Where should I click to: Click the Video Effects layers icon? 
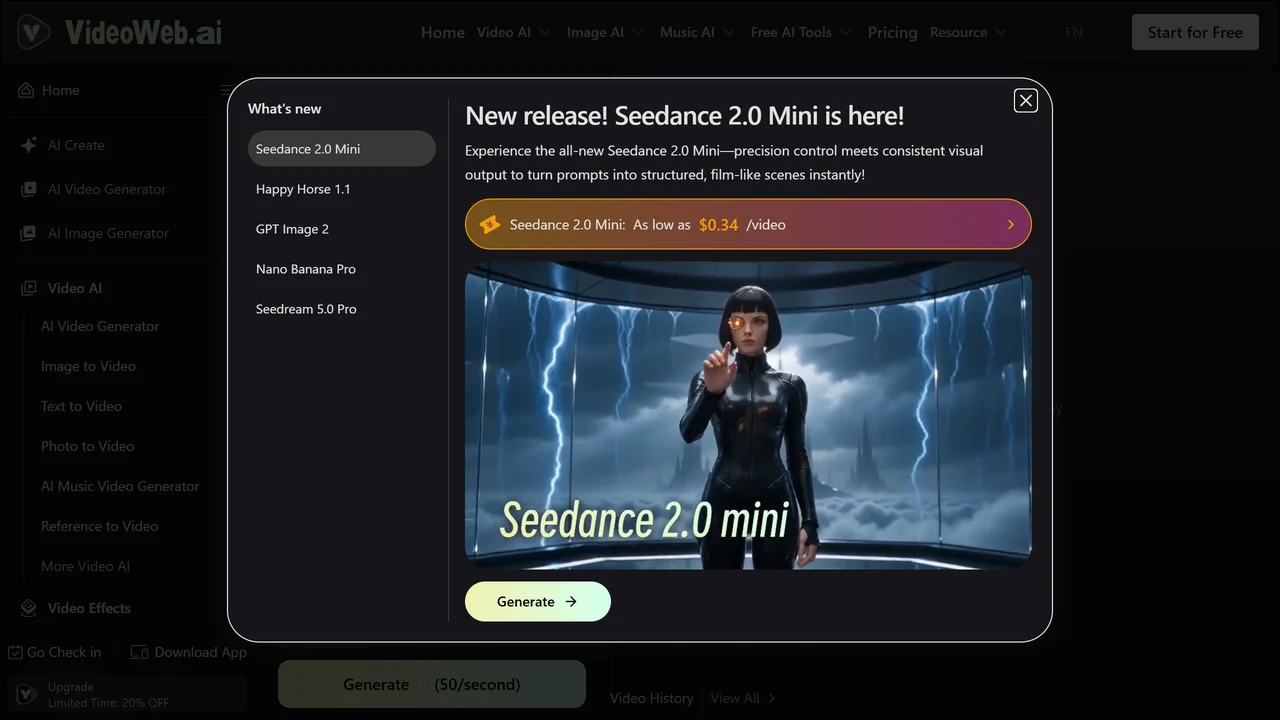pyautogui.click(x=29, y=608)
